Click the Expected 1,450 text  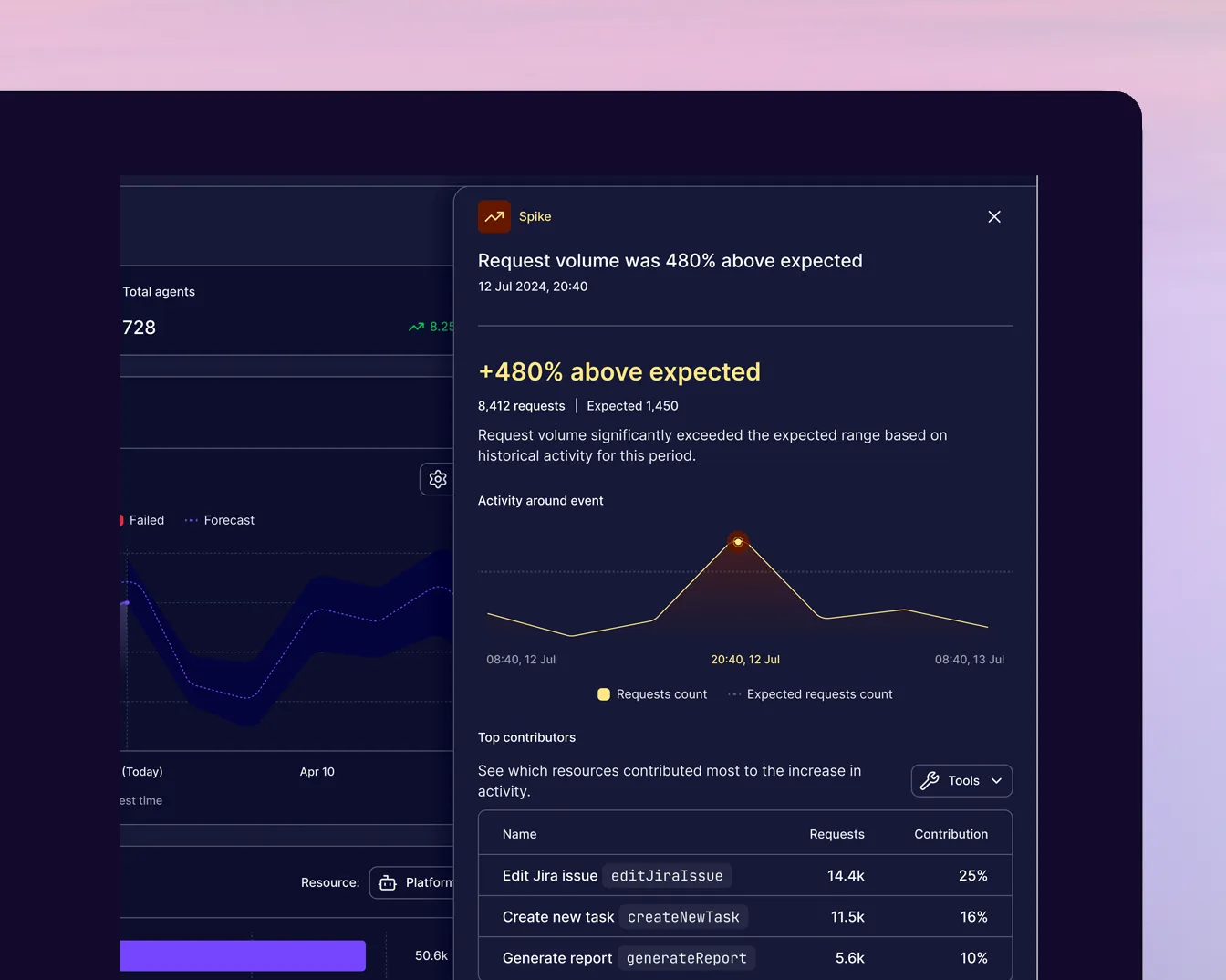(x=632, y=406)
